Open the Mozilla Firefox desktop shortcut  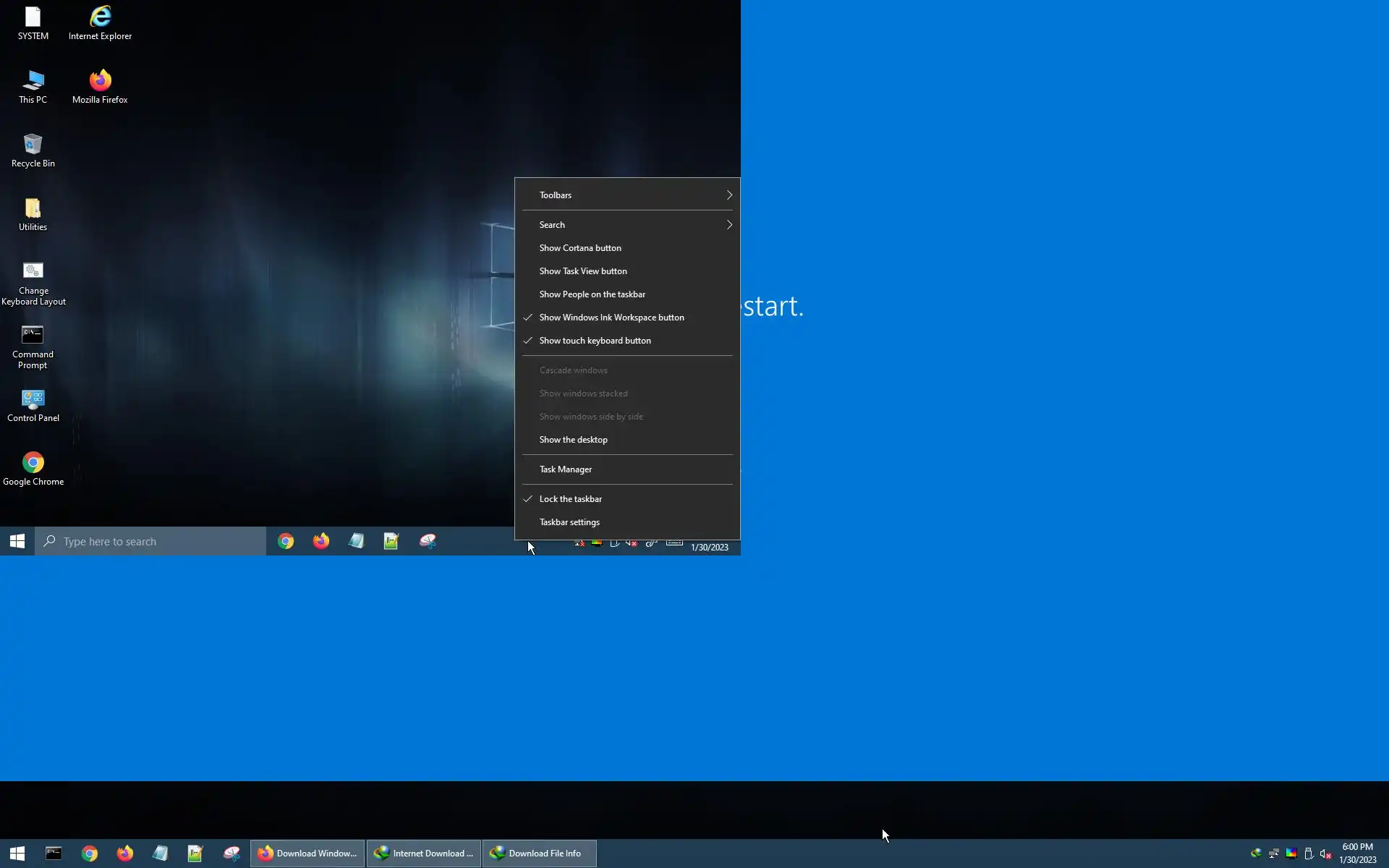pyautogui.click(x=100, y=86)
